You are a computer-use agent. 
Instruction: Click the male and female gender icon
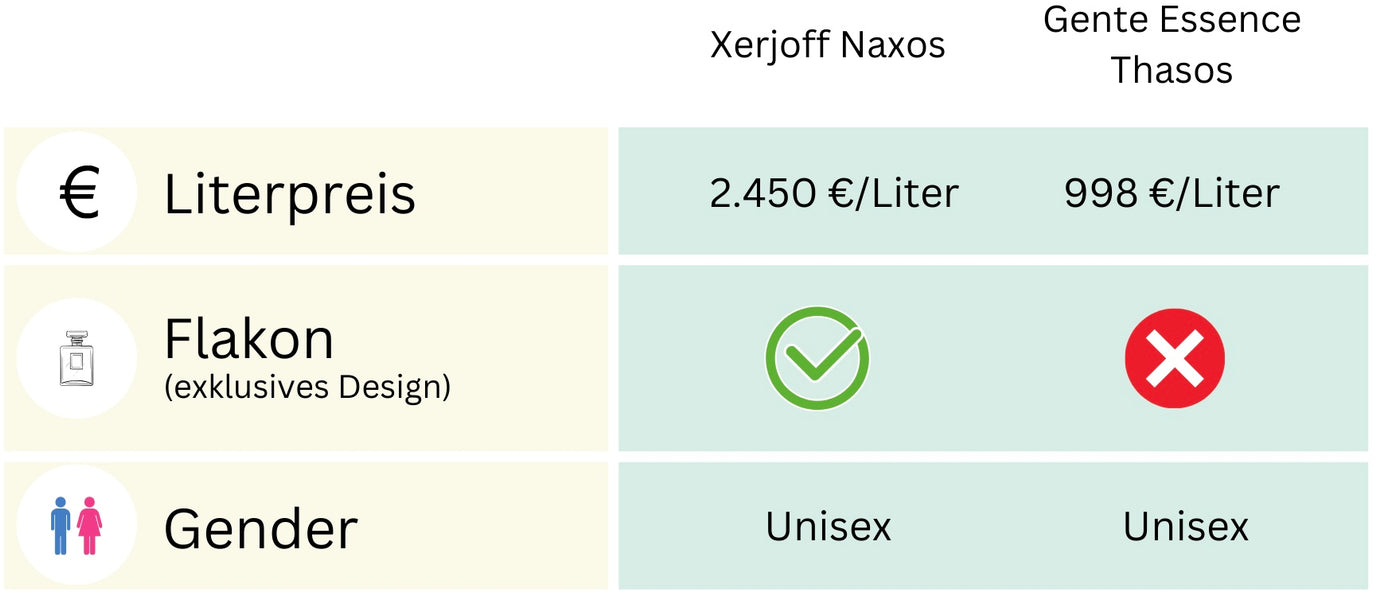(77, 526)
